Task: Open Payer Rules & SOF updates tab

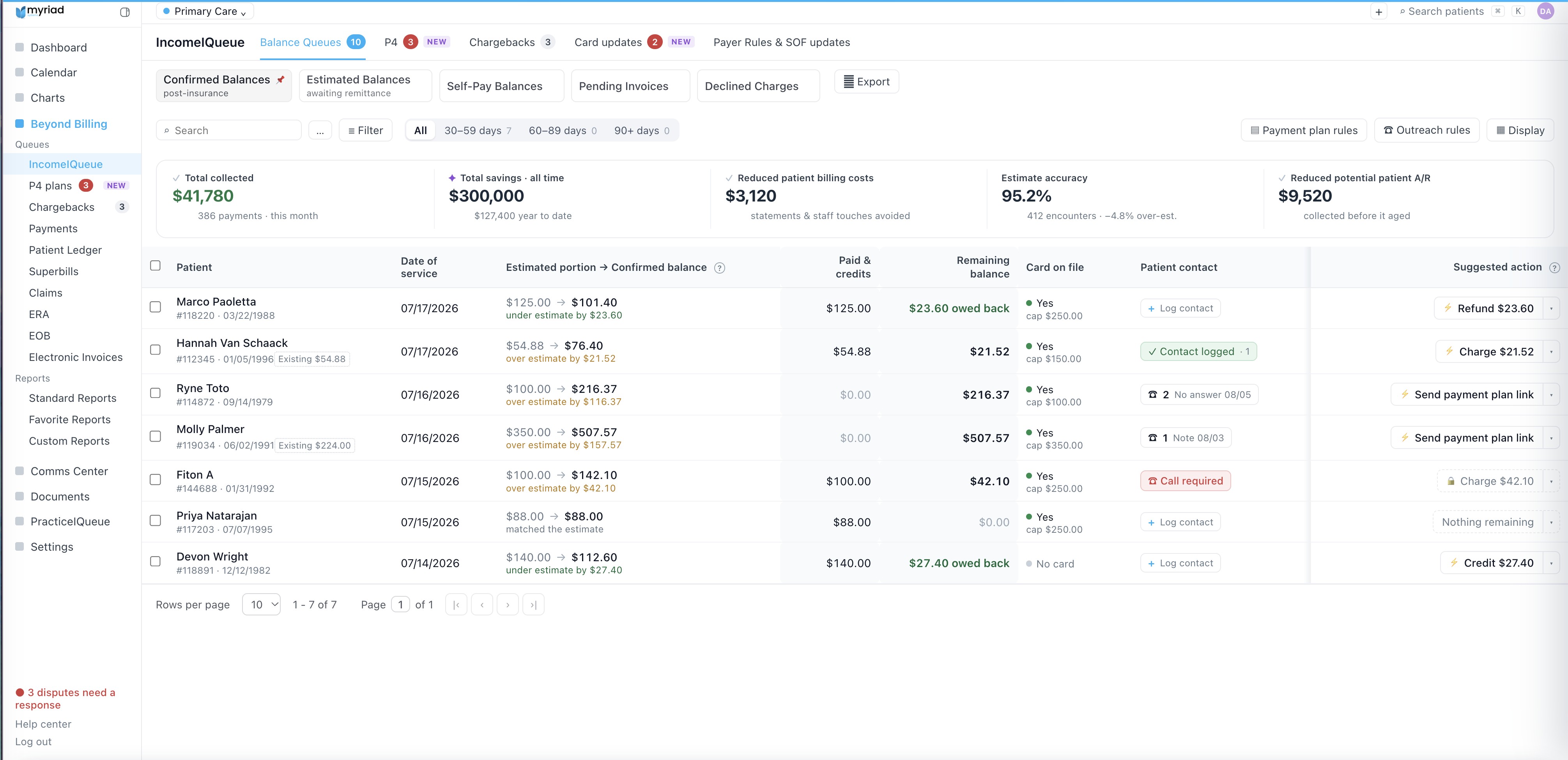Action: click(x=782, y=42)
